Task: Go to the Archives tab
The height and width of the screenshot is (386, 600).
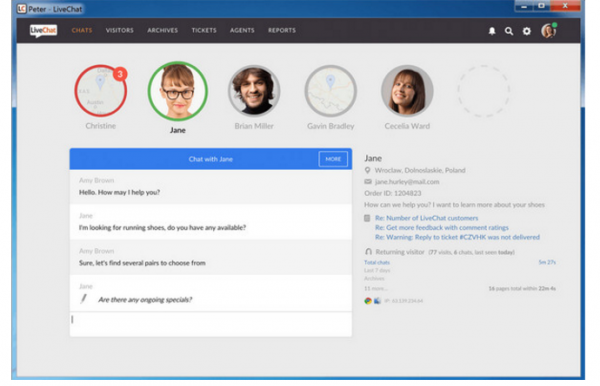Action: pos(163,30)
